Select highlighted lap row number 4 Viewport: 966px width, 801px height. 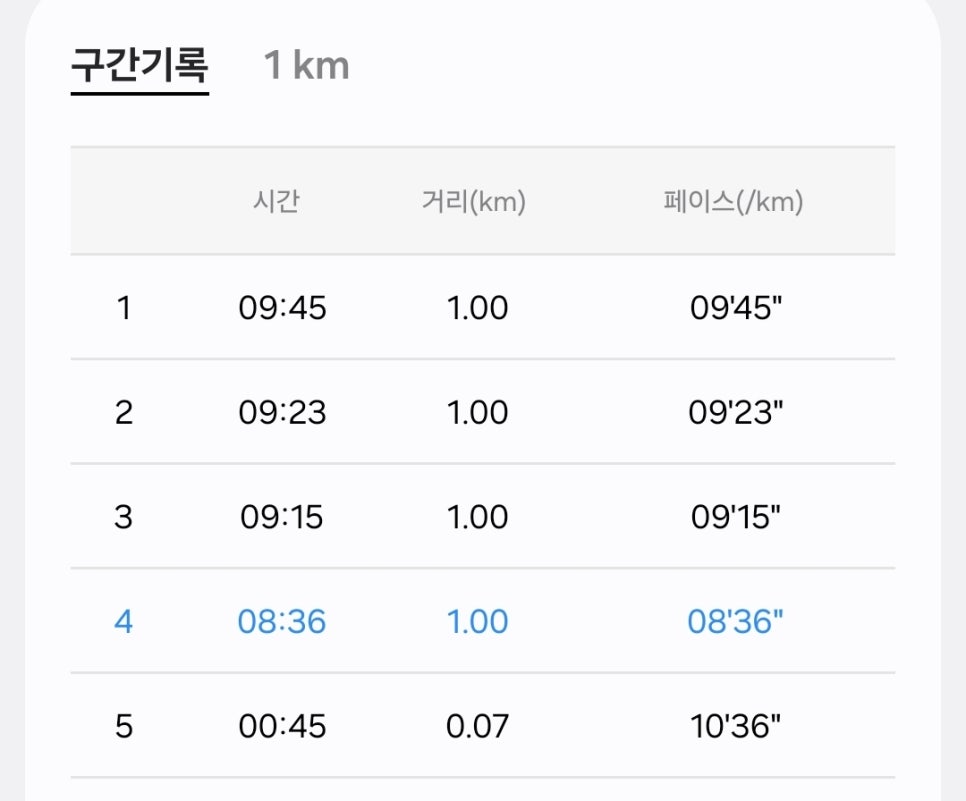pyautogui.click(x=483, y=621)
